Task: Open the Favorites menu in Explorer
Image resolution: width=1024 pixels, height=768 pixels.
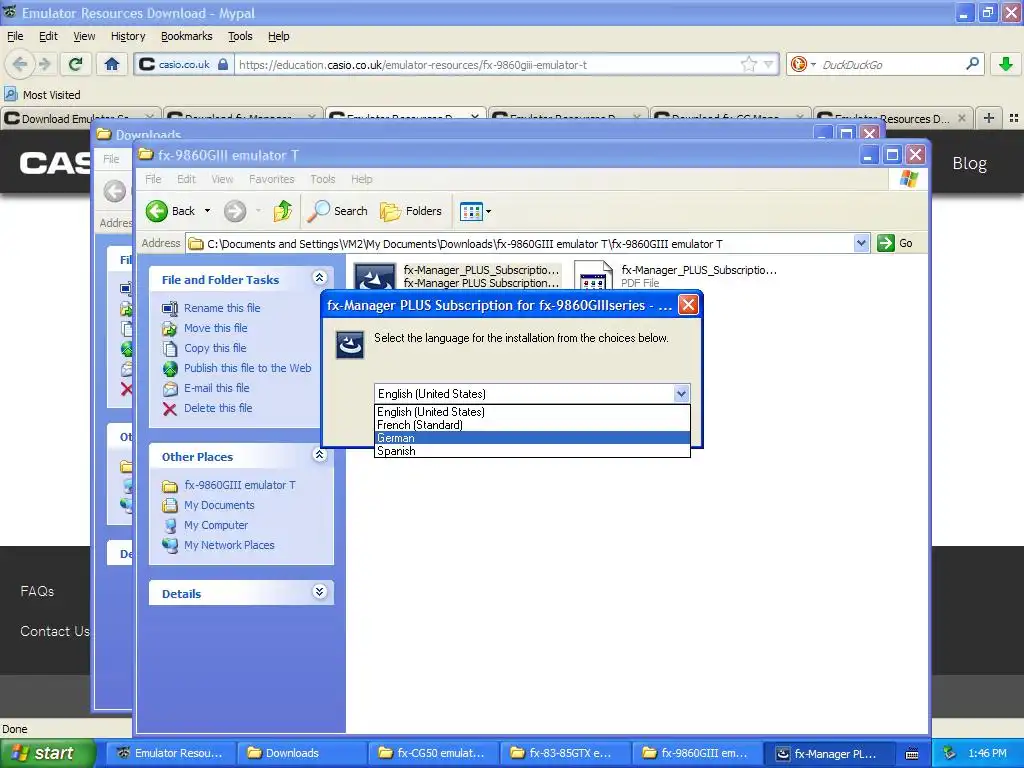Action: (272, 179)
